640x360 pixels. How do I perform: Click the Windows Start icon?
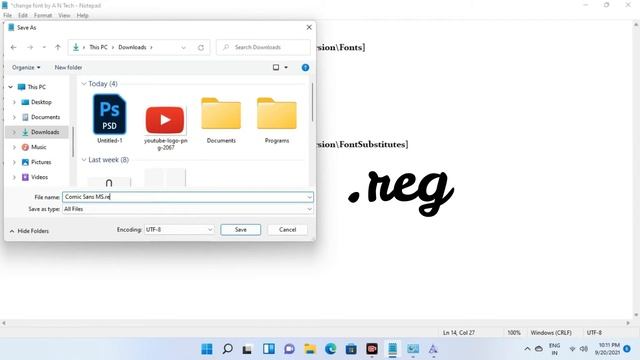(207, 349)
